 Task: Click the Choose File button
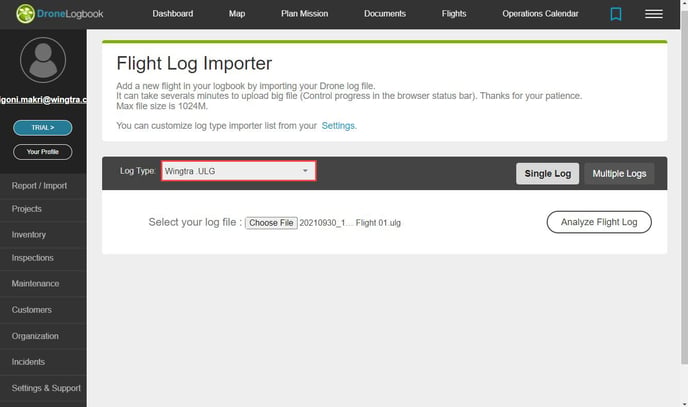[x=272, y=222]
